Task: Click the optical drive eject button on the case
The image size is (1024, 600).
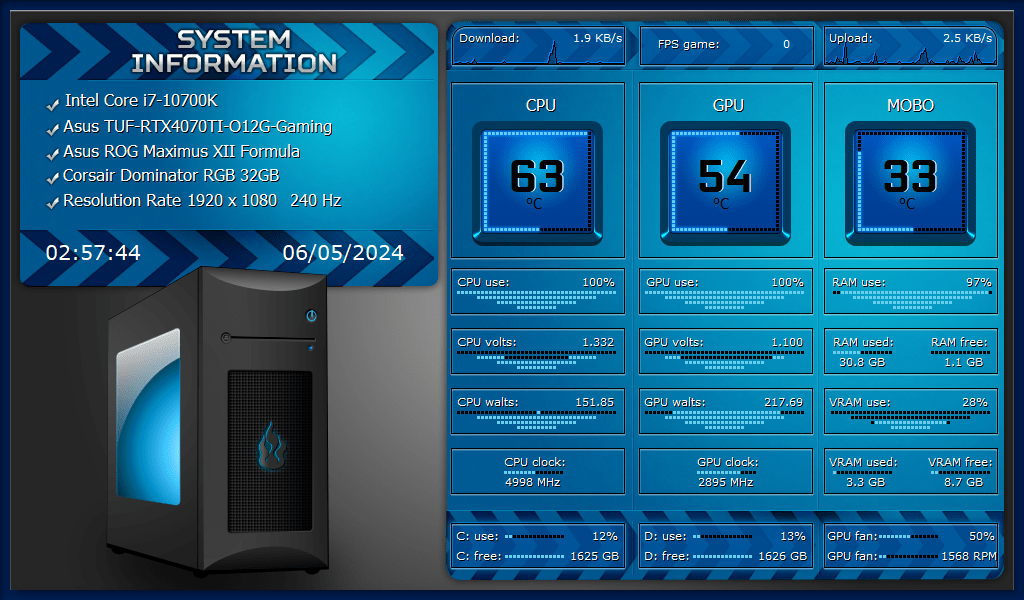Action: tap(226, 337)
